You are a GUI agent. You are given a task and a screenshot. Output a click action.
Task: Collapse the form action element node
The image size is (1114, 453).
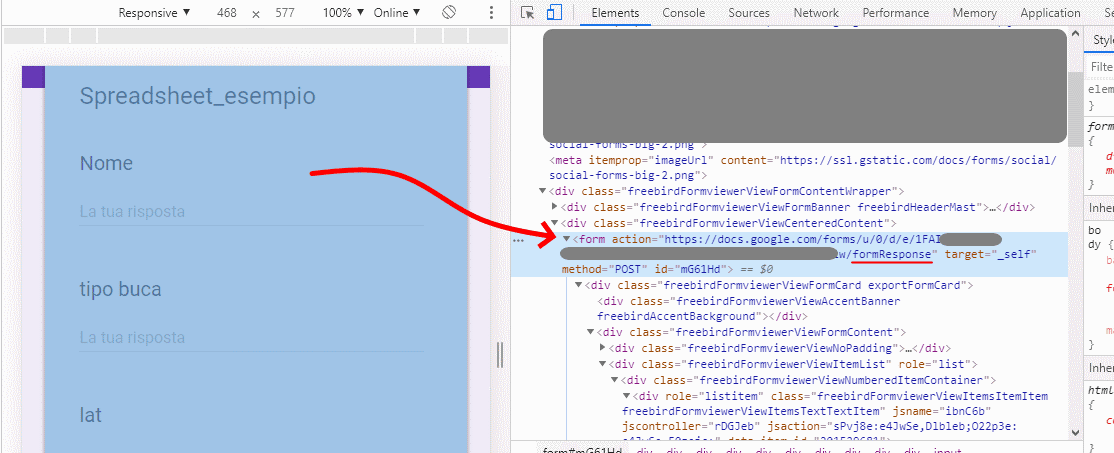click(x=566, y=239)
